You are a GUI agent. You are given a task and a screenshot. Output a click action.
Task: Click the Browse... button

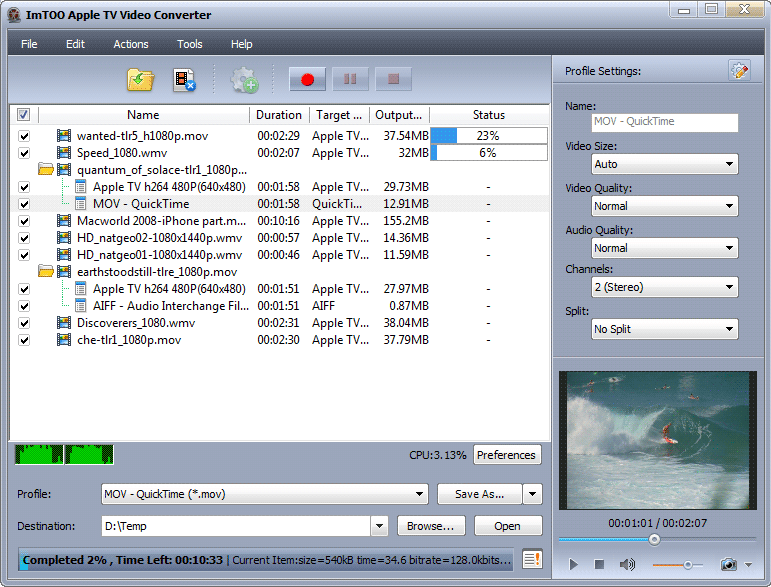click(x=431, y=526)
